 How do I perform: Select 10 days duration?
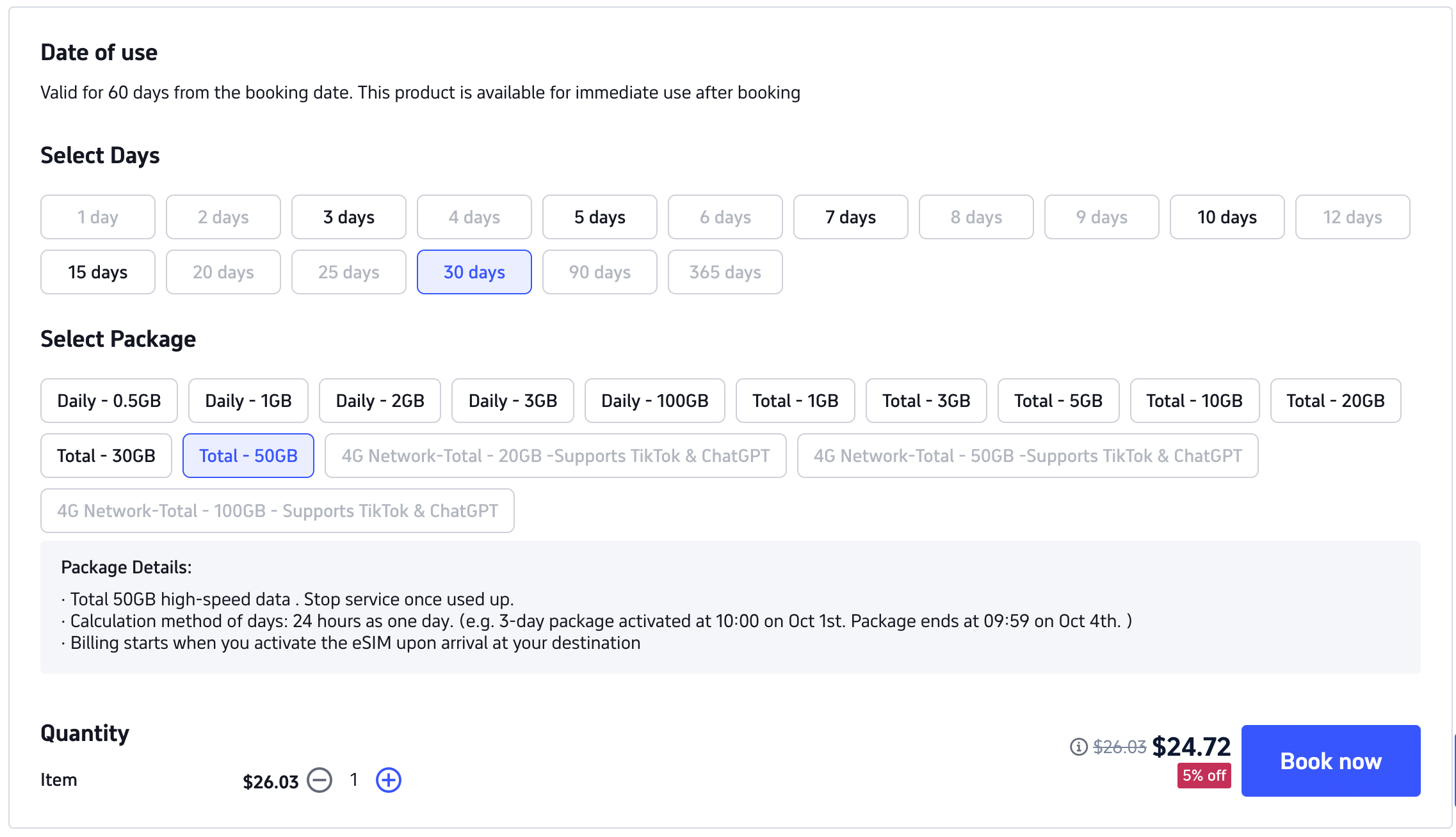click(1227, 218)
